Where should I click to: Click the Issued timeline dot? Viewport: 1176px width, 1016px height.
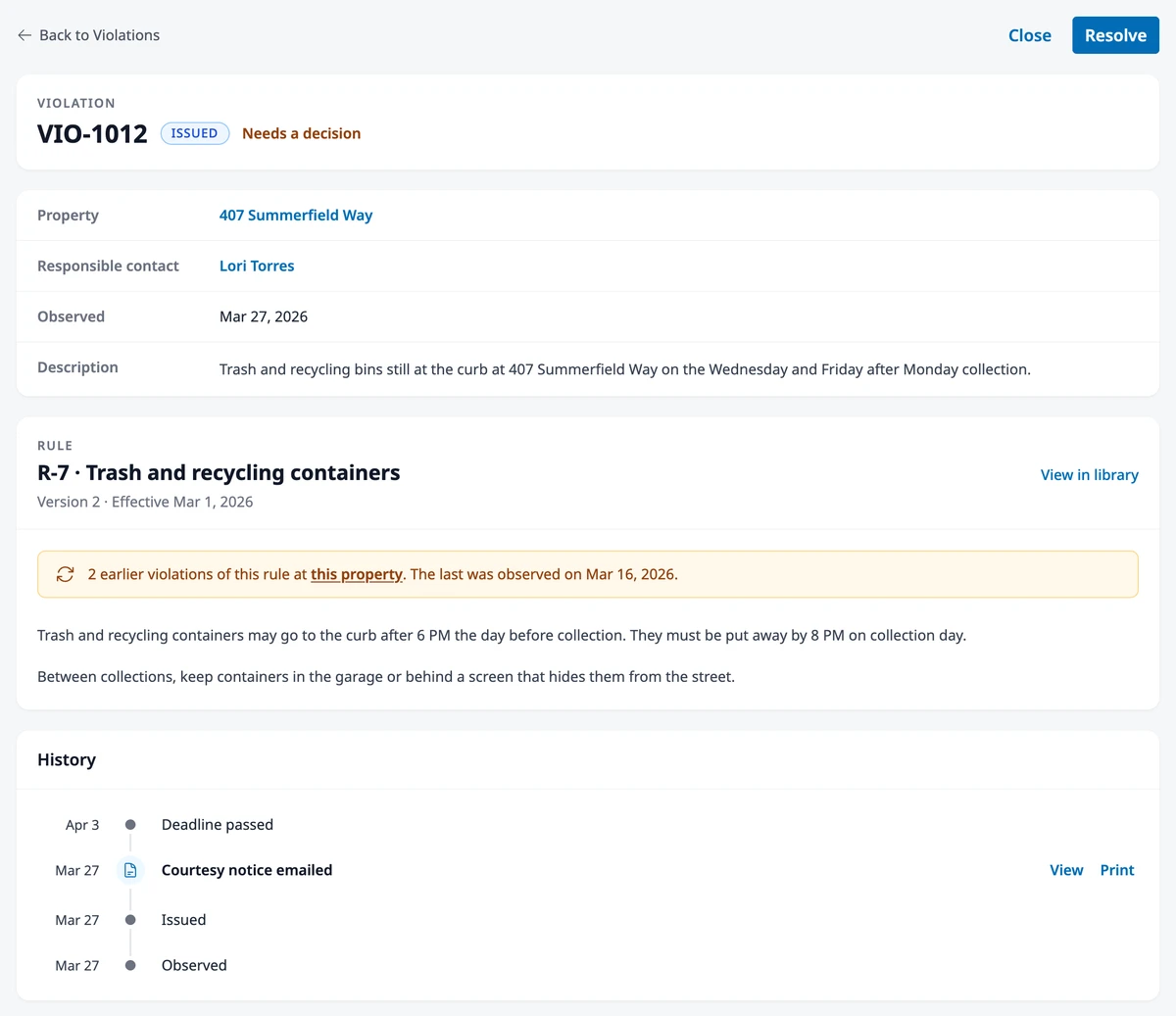130,920
